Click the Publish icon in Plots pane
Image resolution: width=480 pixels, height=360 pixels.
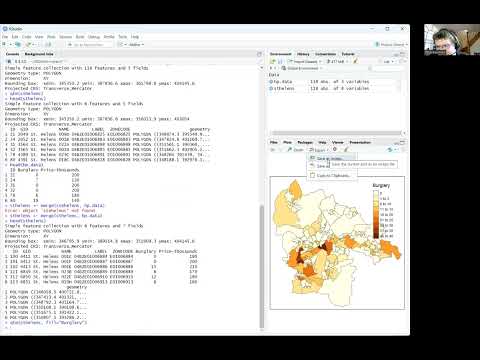pyautogui.click(x=390, y=150)
